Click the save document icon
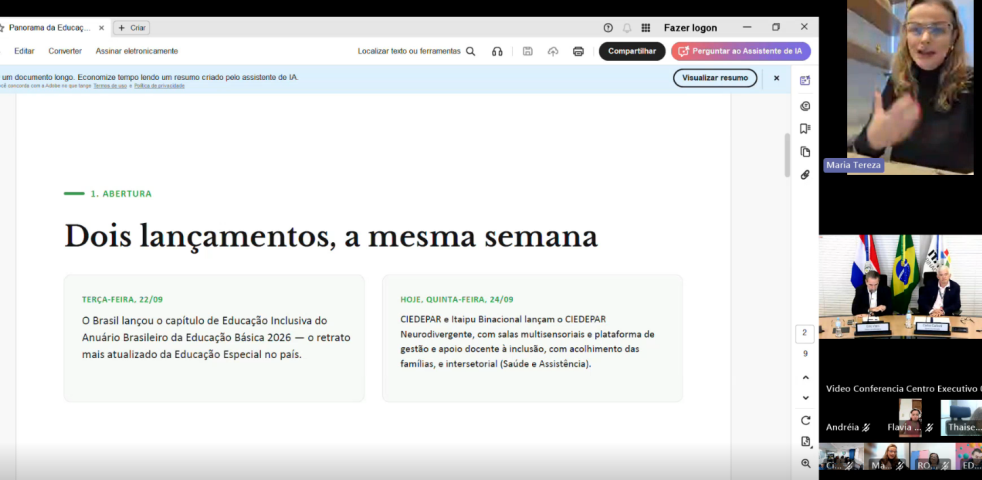Image resolution: width=982 pixels, height=480 pixels. point(527,51)
